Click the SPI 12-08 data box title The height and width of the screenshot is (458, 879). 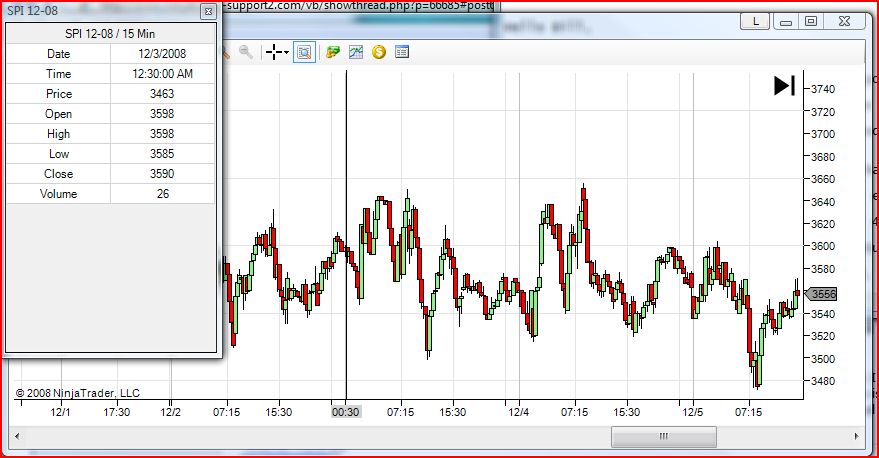click(x=33, y=11)
